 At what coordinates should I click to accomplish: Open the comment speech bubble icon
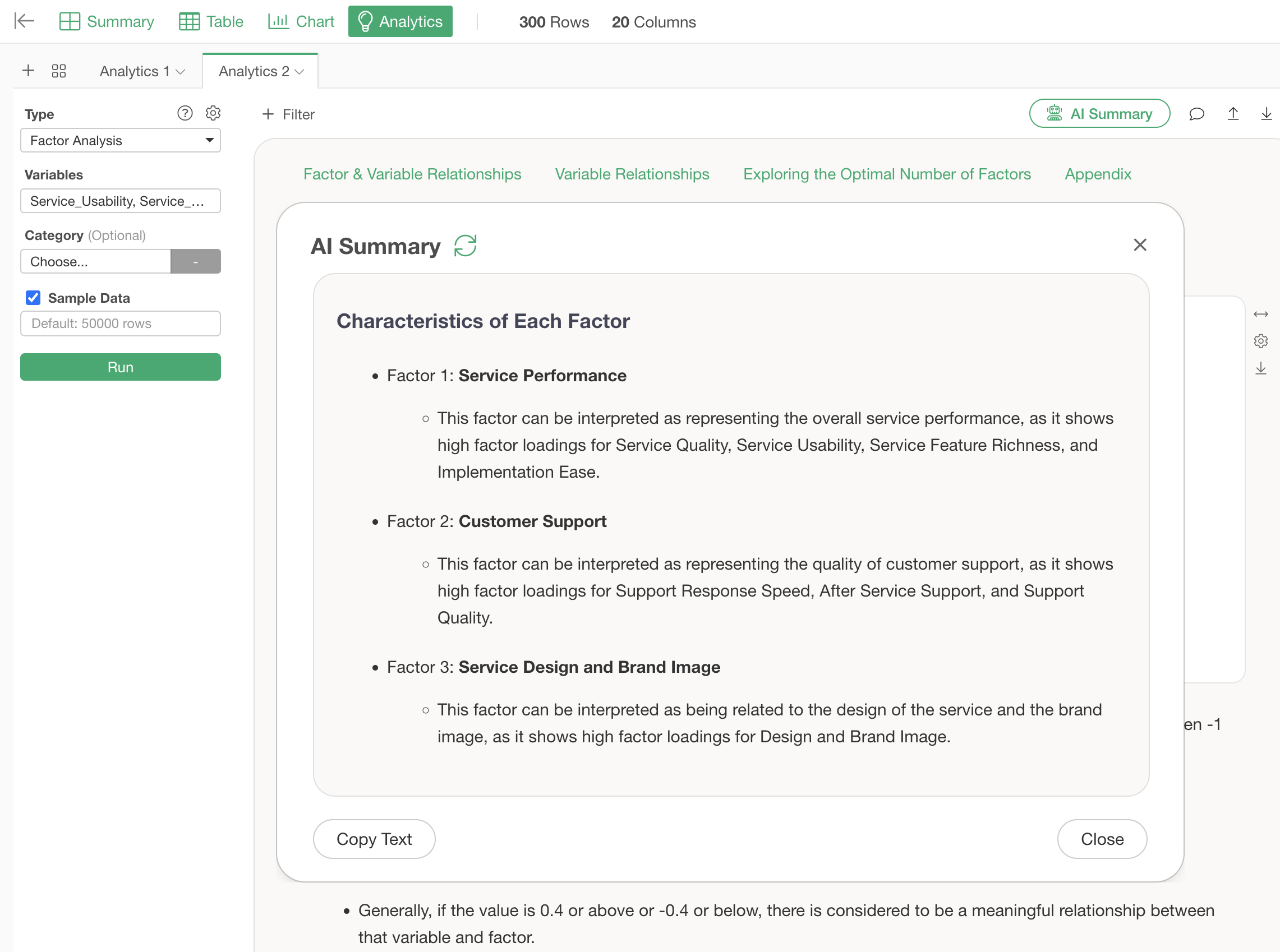pos(1196,114)
